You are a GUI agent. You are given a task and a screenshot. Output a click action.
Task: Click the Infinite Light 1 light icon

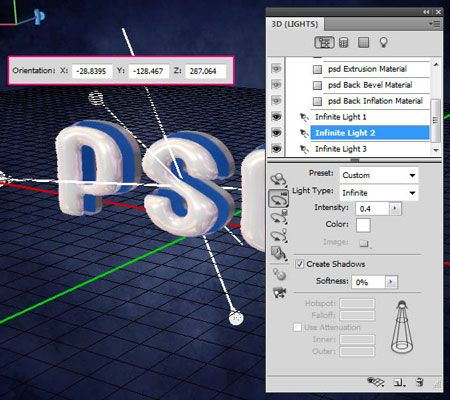point(304,117)
